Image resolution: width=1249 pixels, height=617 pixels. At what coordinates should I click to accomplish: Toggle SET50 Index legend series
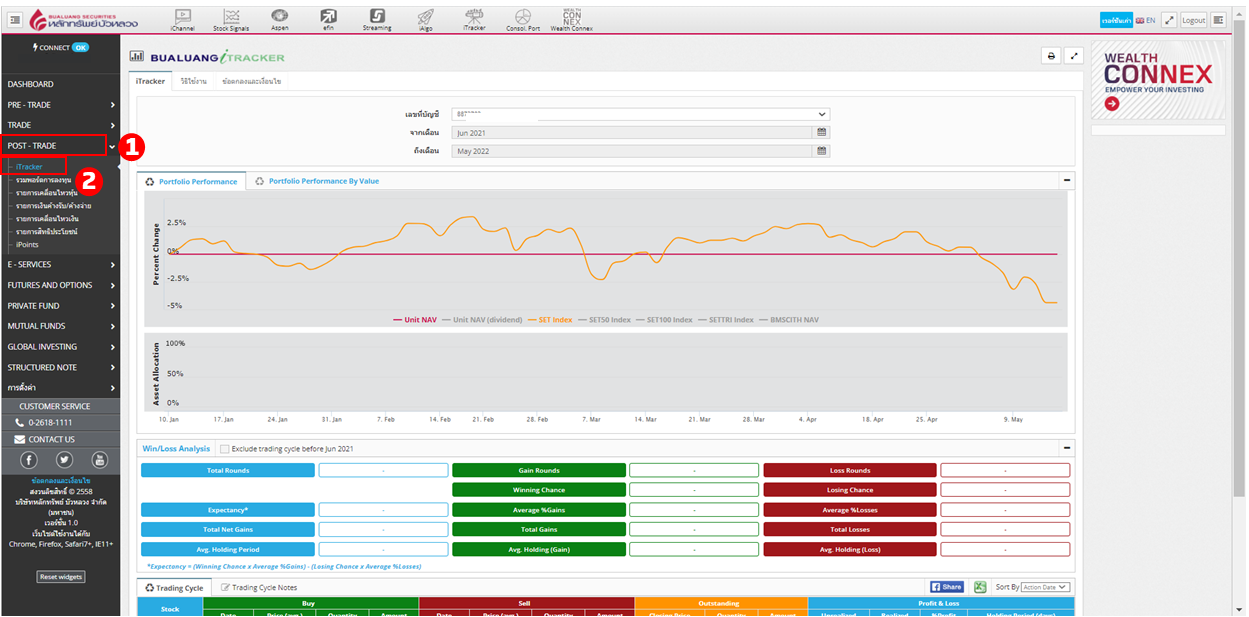(x=604, y=320)
